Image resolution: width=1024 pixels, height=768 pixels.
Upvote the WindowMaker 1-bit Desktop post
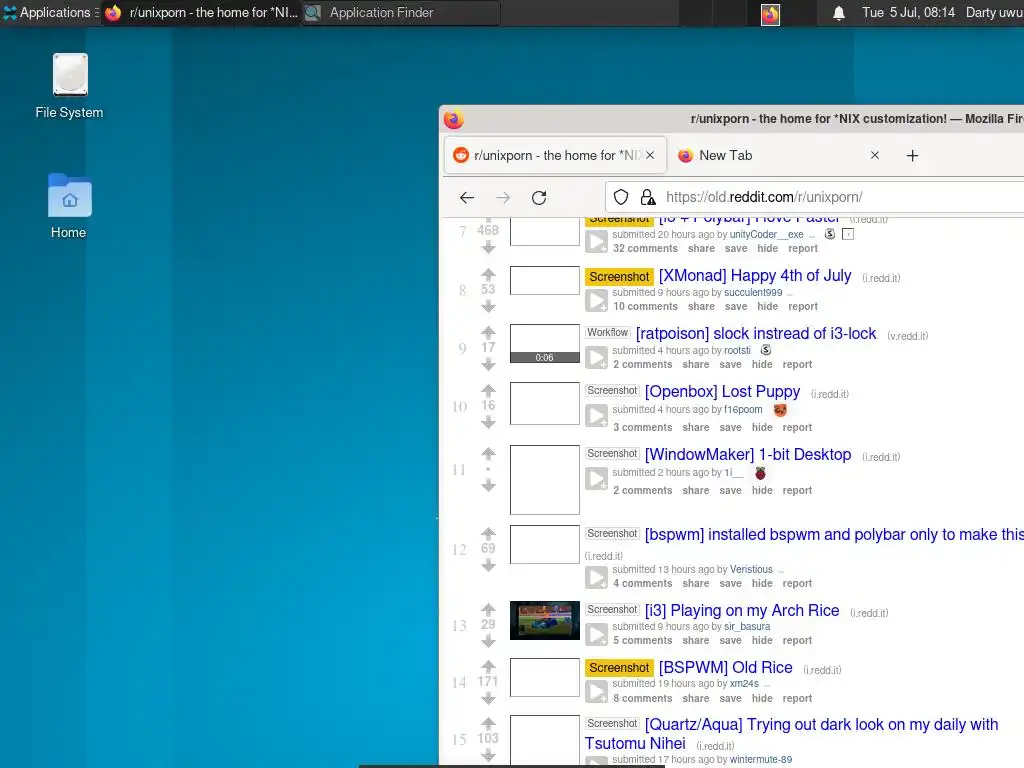[488, 453]
